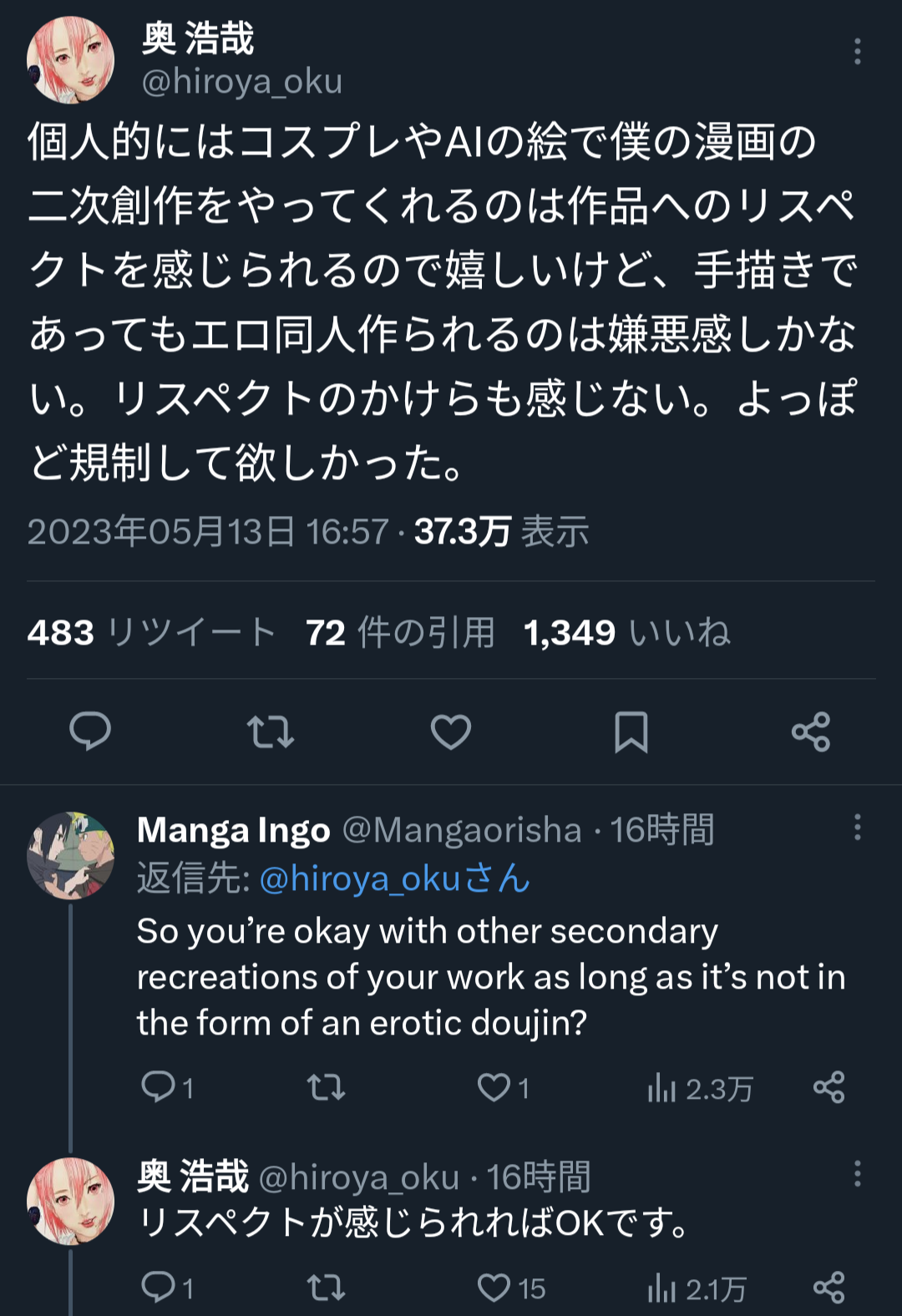View the 1,349 いいね likes list
The width and height of the screenshot is (902, 1316).
(626, 632)
